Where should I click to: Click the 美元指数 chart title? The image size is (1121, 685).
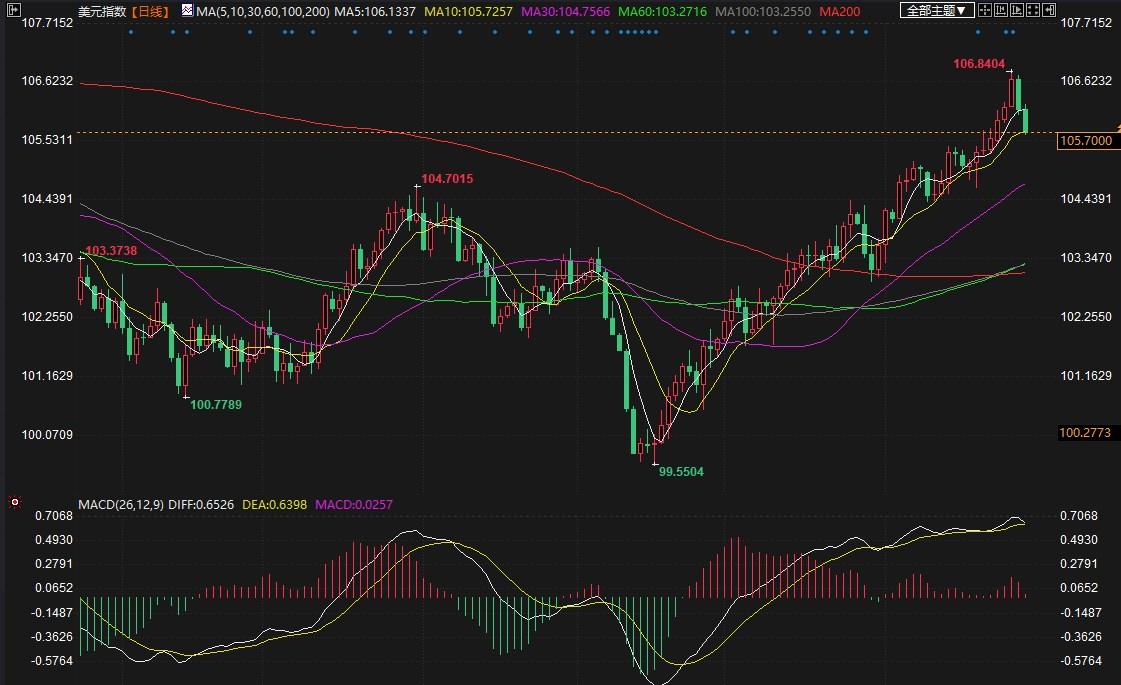click(103, 10)
